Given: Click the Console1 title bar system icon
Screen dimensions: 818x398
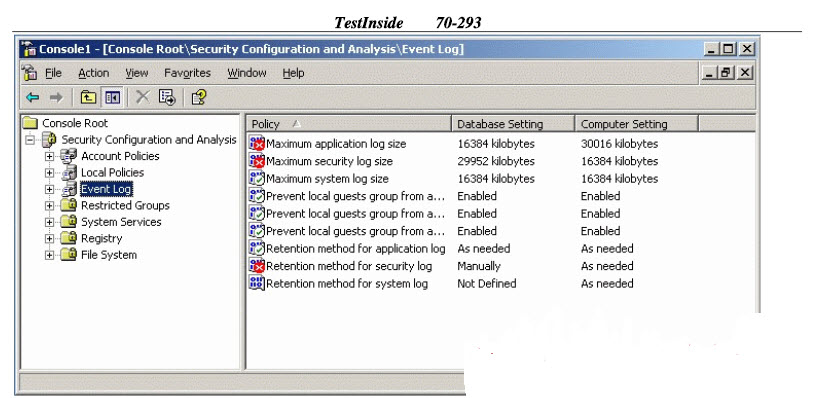Looking at the screenshot, I should (30, 50).
